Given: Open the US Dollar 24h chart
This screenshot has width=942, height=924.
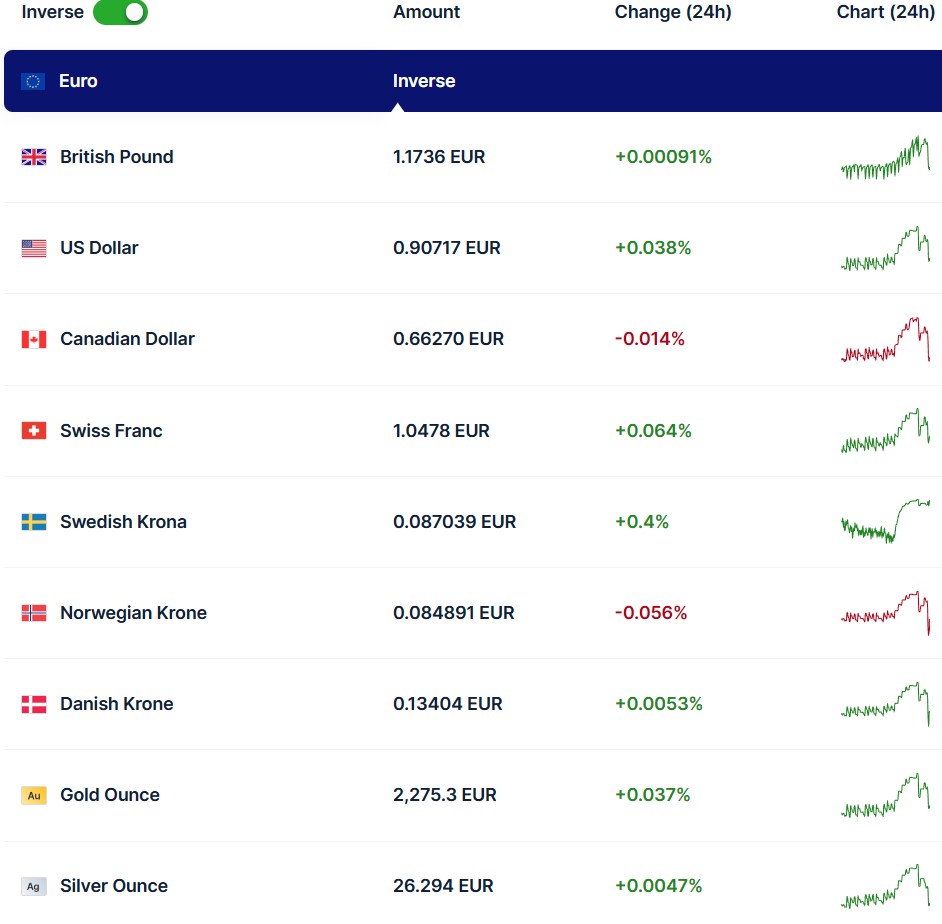Looking at the screenshot, I should tap(885, 249).
